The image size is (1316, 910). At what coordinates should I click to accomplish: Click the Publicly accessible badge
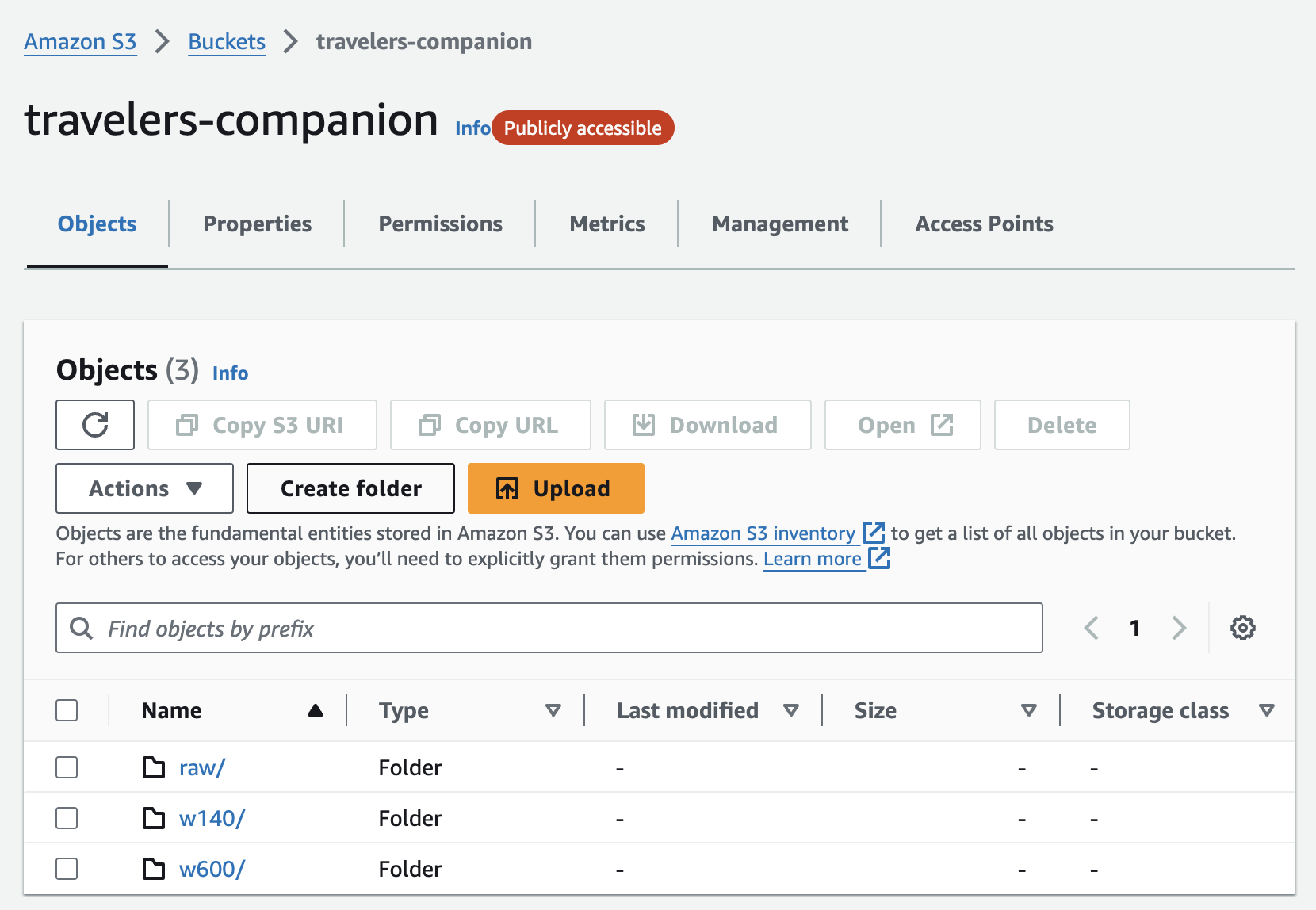click(x=583, y=128)
